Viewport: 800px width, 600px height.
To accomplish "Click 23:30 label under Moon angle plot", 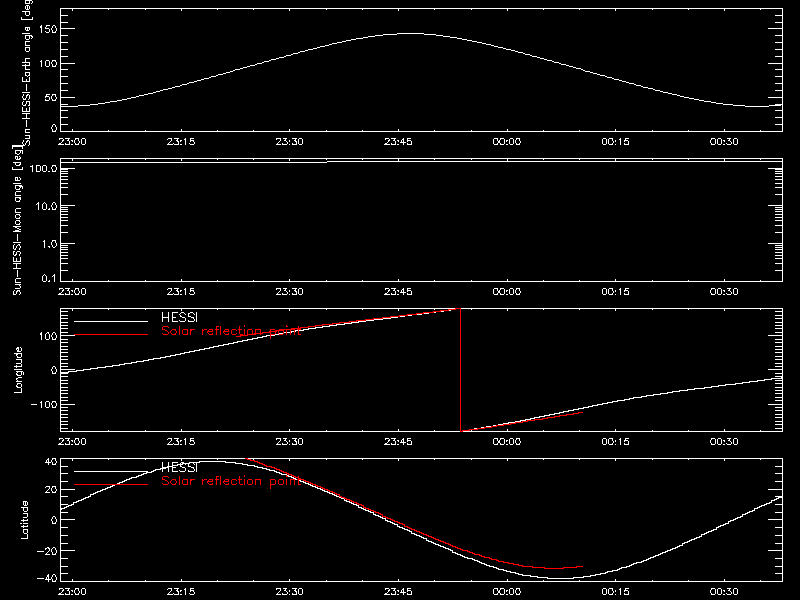I will pos(289,291).
